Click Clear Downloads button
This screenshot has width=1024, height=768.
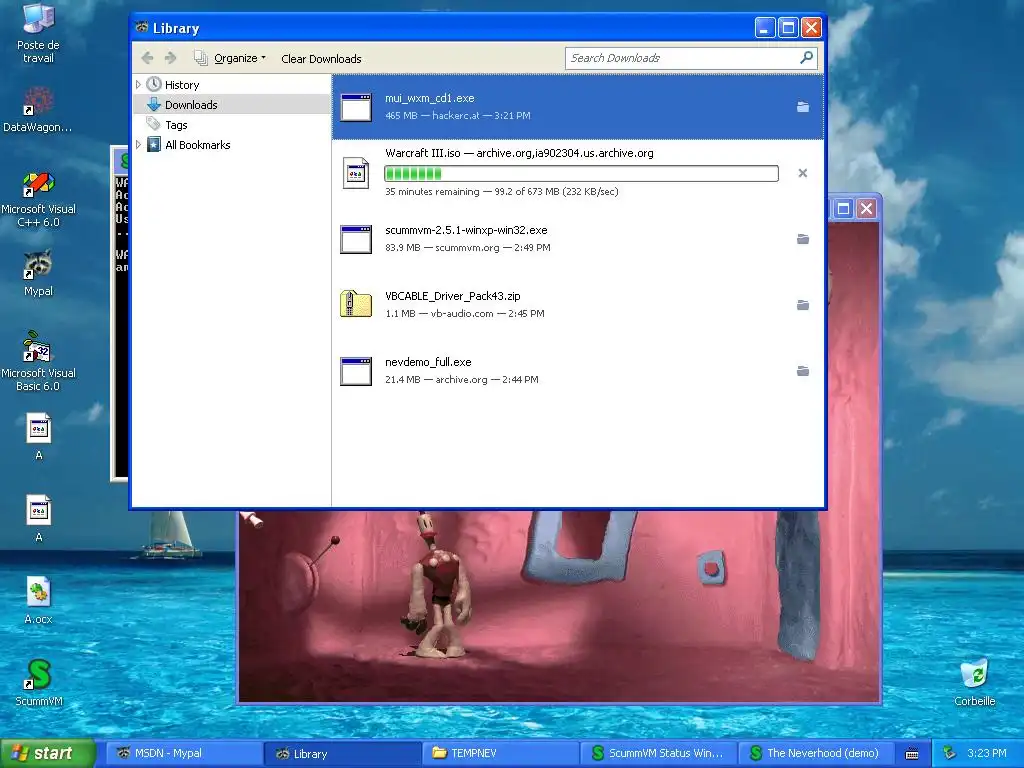(321, 59)
